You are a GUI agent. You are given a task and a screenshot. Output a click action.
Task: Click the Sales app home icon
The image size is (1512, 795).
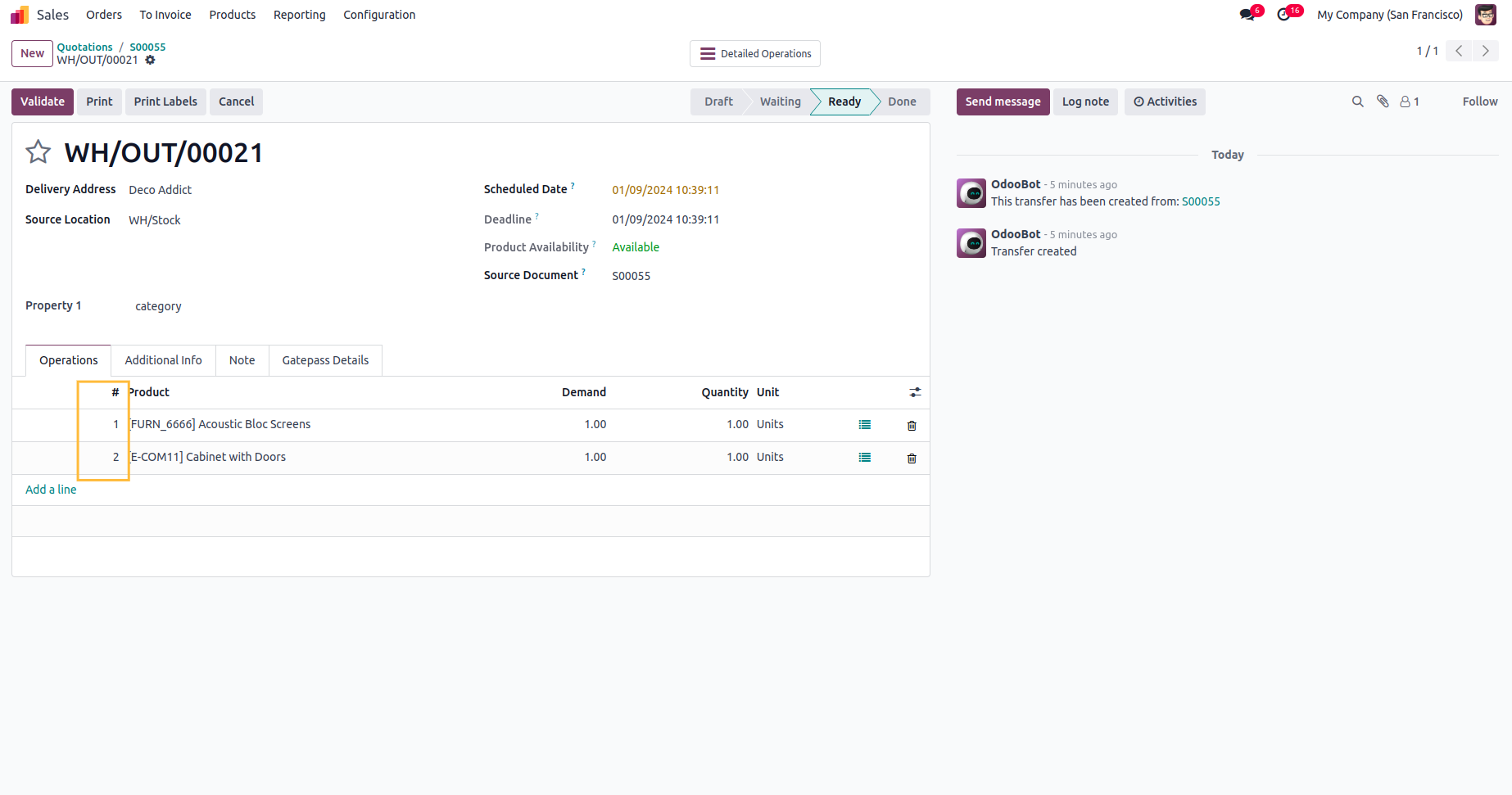click(20, 15)
